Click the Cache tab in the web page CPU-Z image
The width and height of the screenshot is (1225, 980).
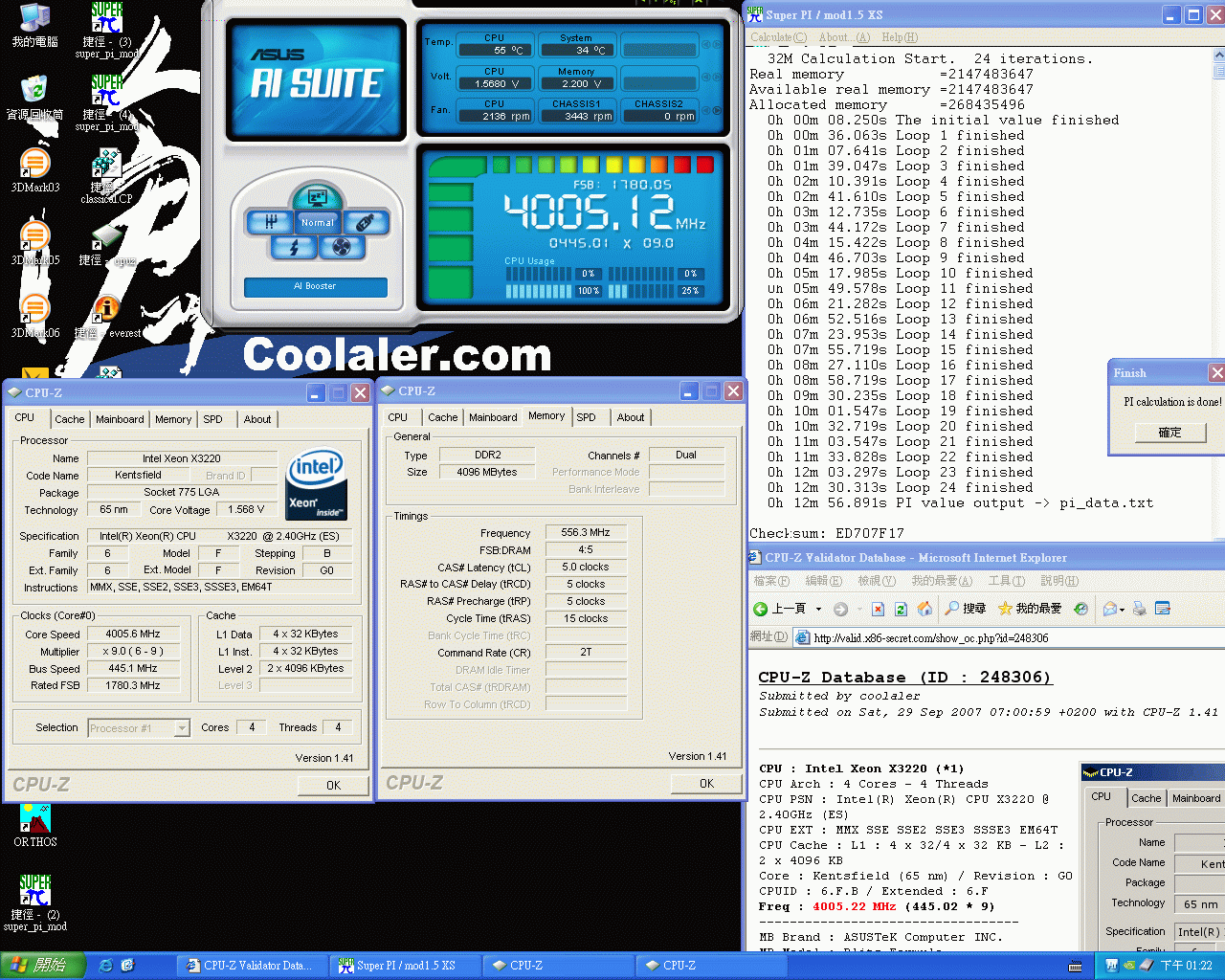click(x=1146, y=798)
